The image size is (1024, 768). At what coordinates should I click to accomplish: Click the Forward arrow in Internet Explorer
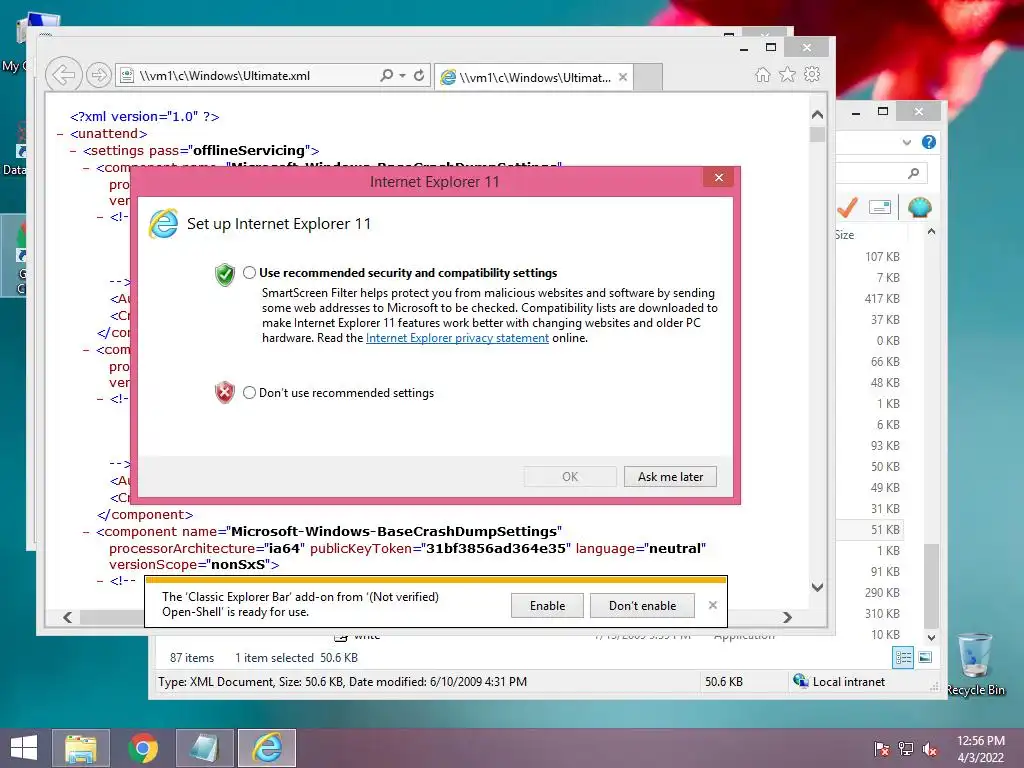point(99,75)
